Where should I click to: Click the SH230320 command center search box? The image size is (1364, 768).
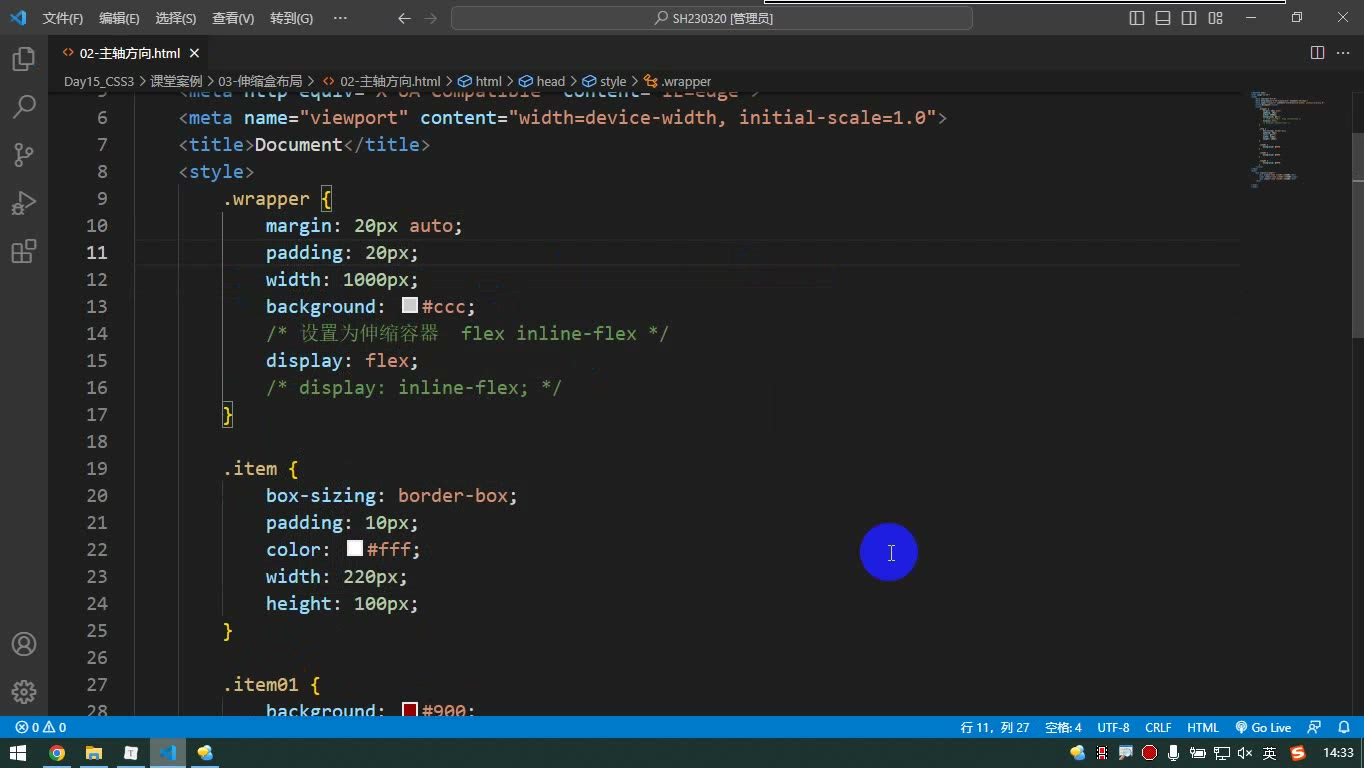712,18
